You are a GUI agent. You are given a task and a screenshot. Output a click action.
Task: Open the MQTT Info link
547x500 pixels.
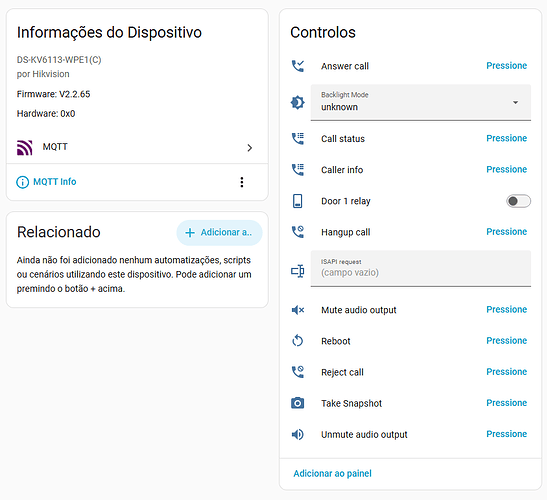(55, 182)
